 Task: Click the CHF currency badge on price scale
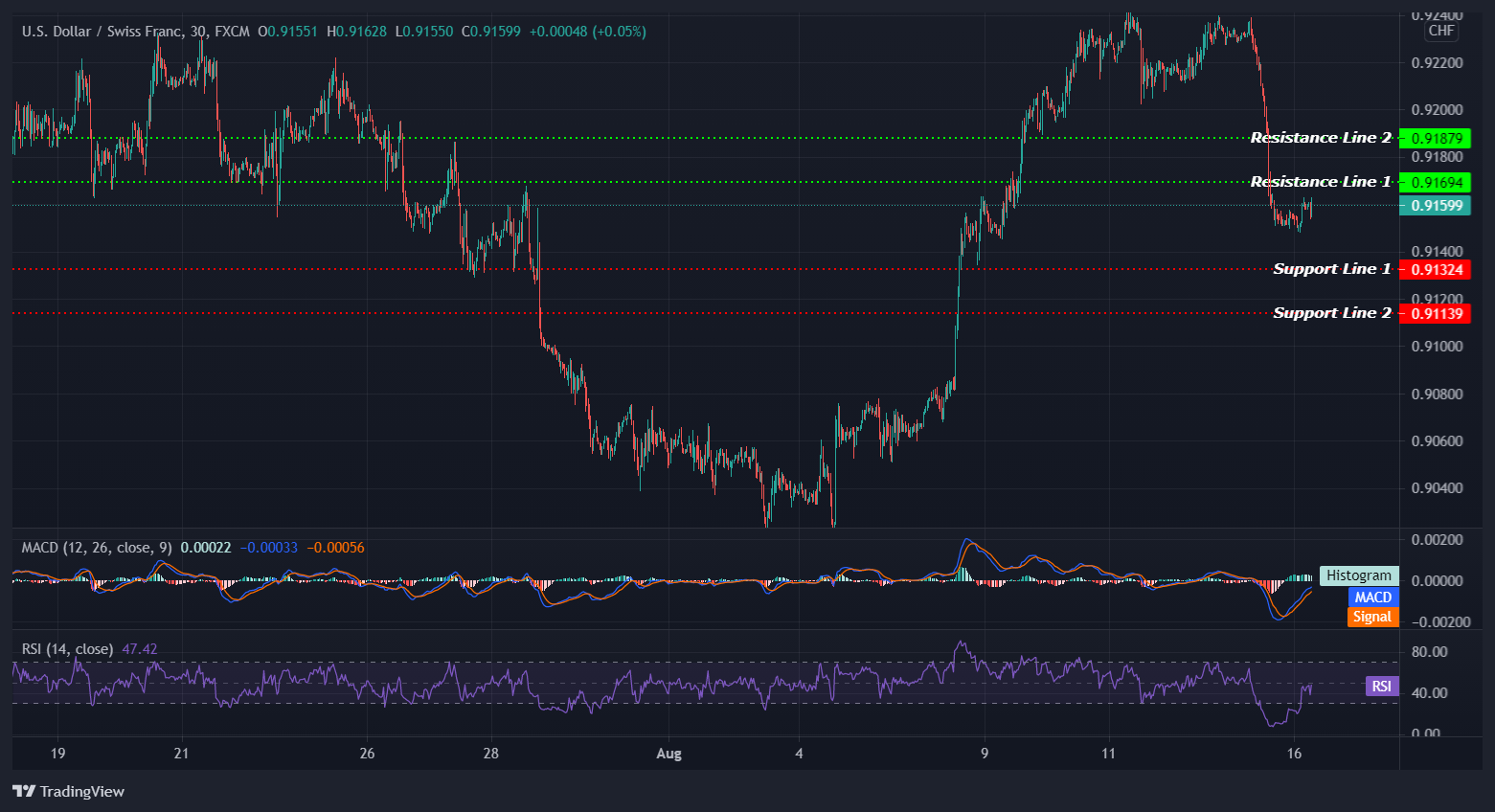pos(1439,30)
